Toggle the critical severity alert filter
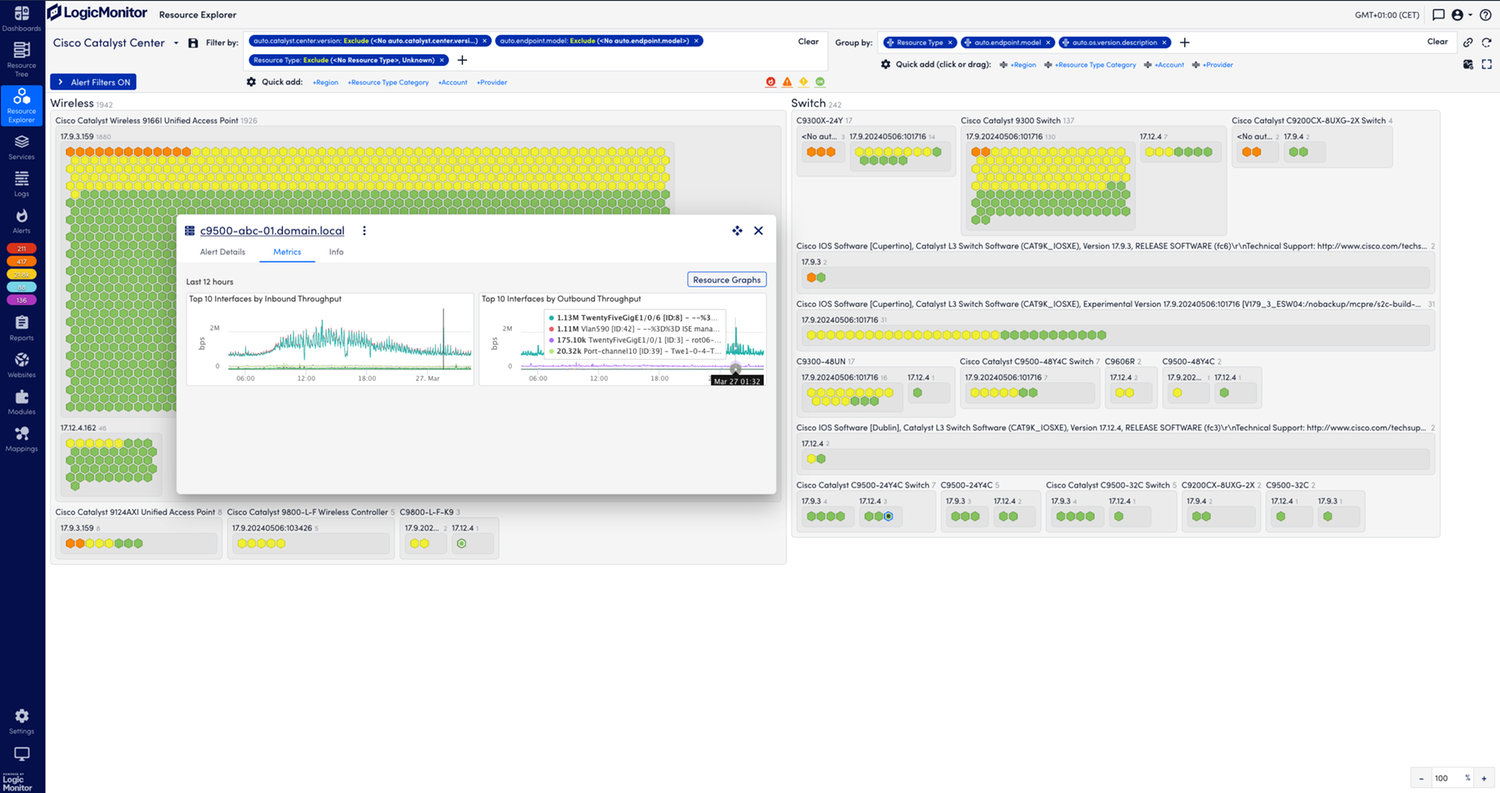 pyautogui.click(x=771, y=82)
